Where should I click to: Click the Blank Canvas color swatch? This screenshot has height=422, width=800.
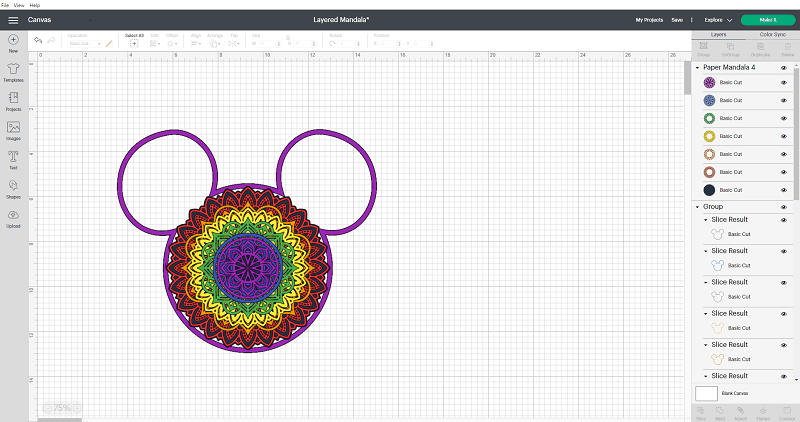pyautogui.click(x=706, y=393)
